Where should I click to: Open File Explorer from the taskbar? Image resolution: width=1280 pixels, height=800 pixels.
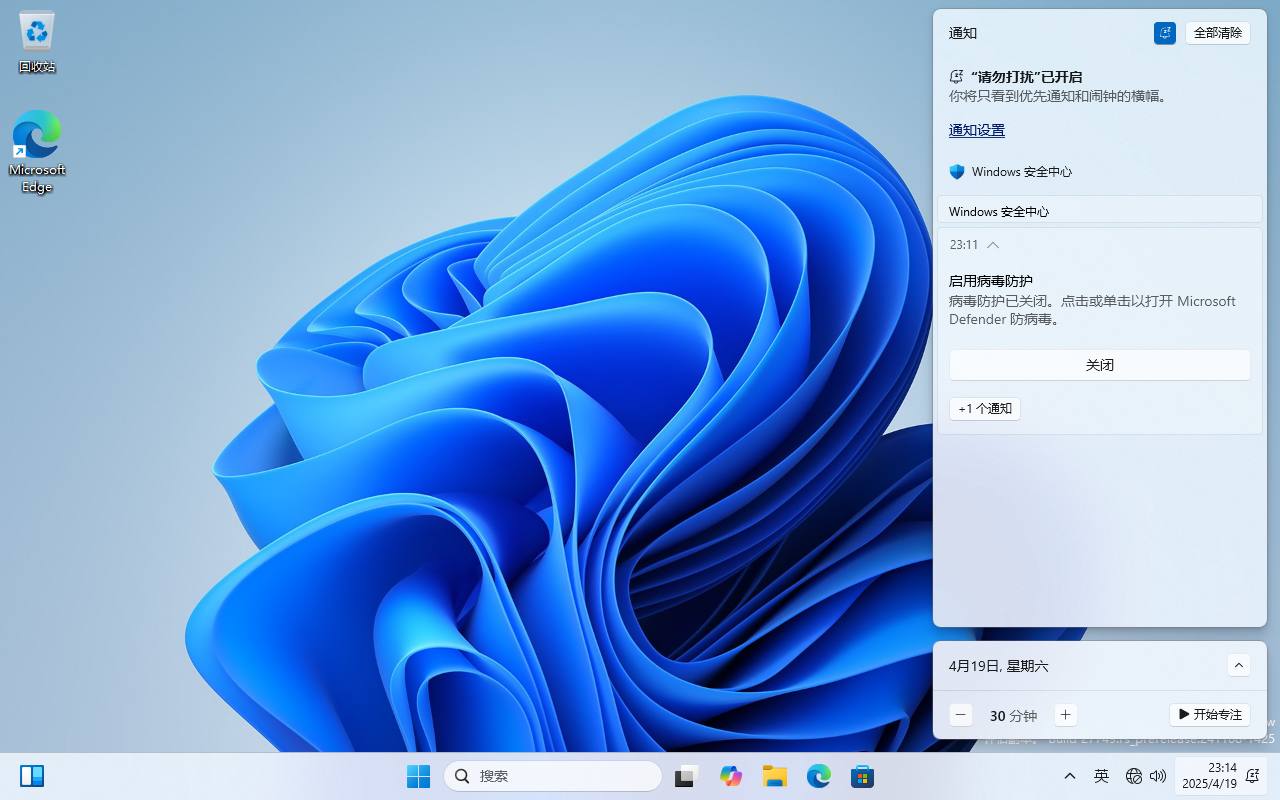tap(775, 776)
